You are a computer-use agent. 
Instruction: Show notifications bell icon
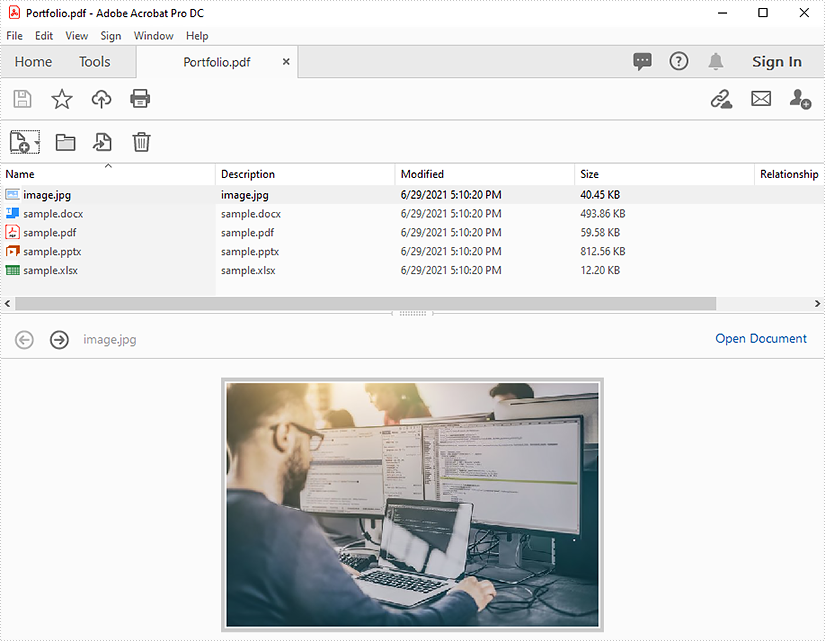(x=716, y=62)
